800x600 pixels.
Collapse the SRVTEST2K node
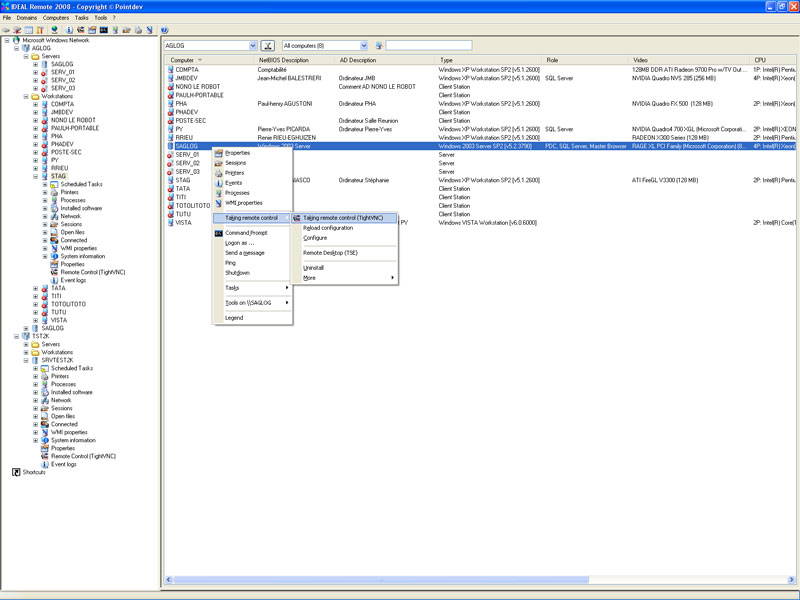[26, 360]
